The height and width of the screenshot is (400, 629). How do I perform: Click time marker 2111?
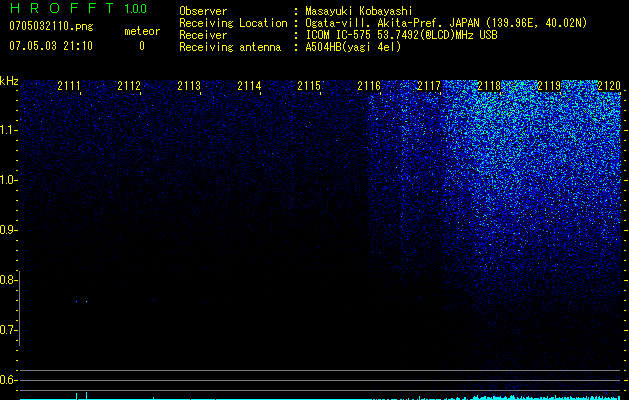point(69,86)
